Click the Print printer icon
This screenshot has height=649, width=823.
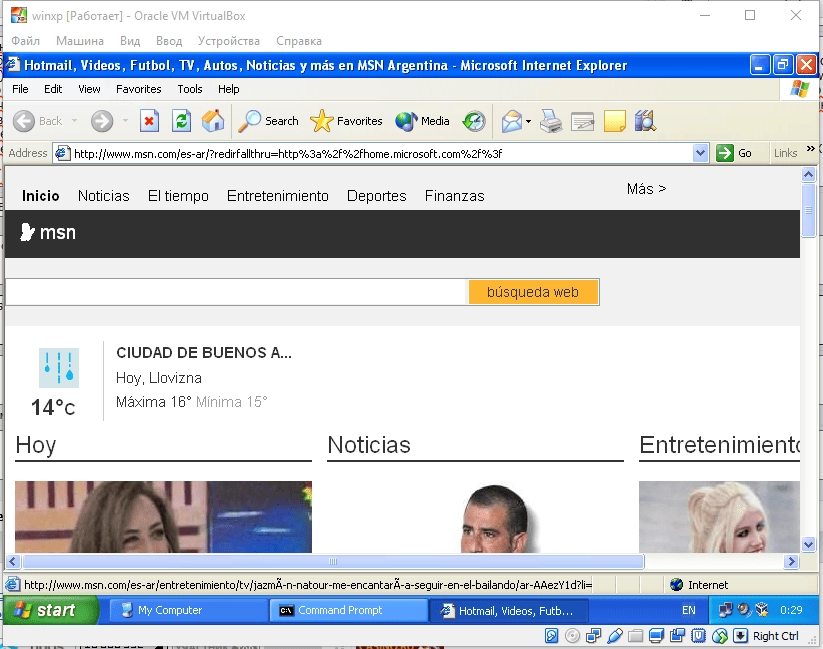(551, 121)
